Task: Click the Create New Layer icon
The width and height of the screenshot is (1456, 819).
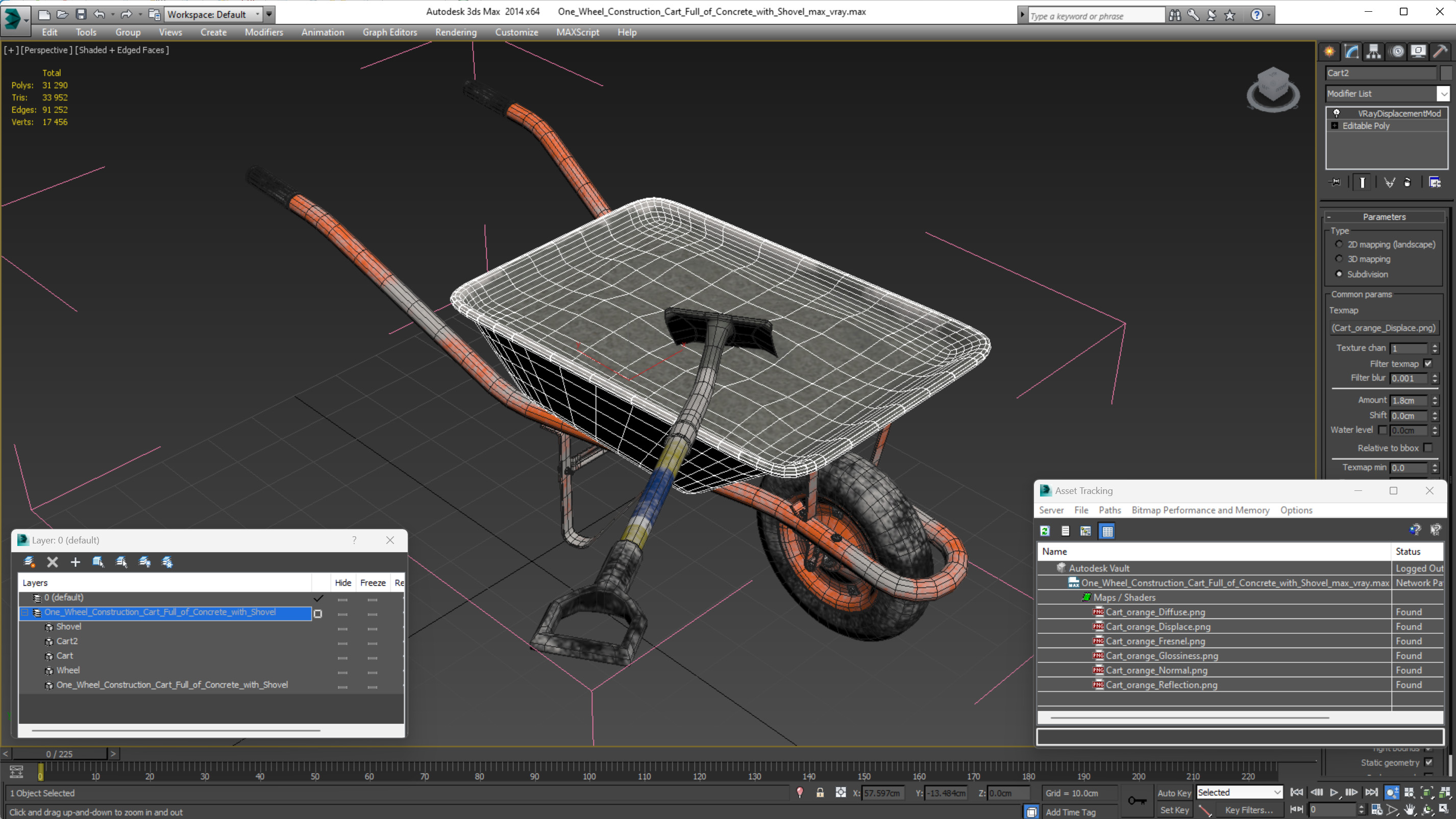Action: pos(30,562)
